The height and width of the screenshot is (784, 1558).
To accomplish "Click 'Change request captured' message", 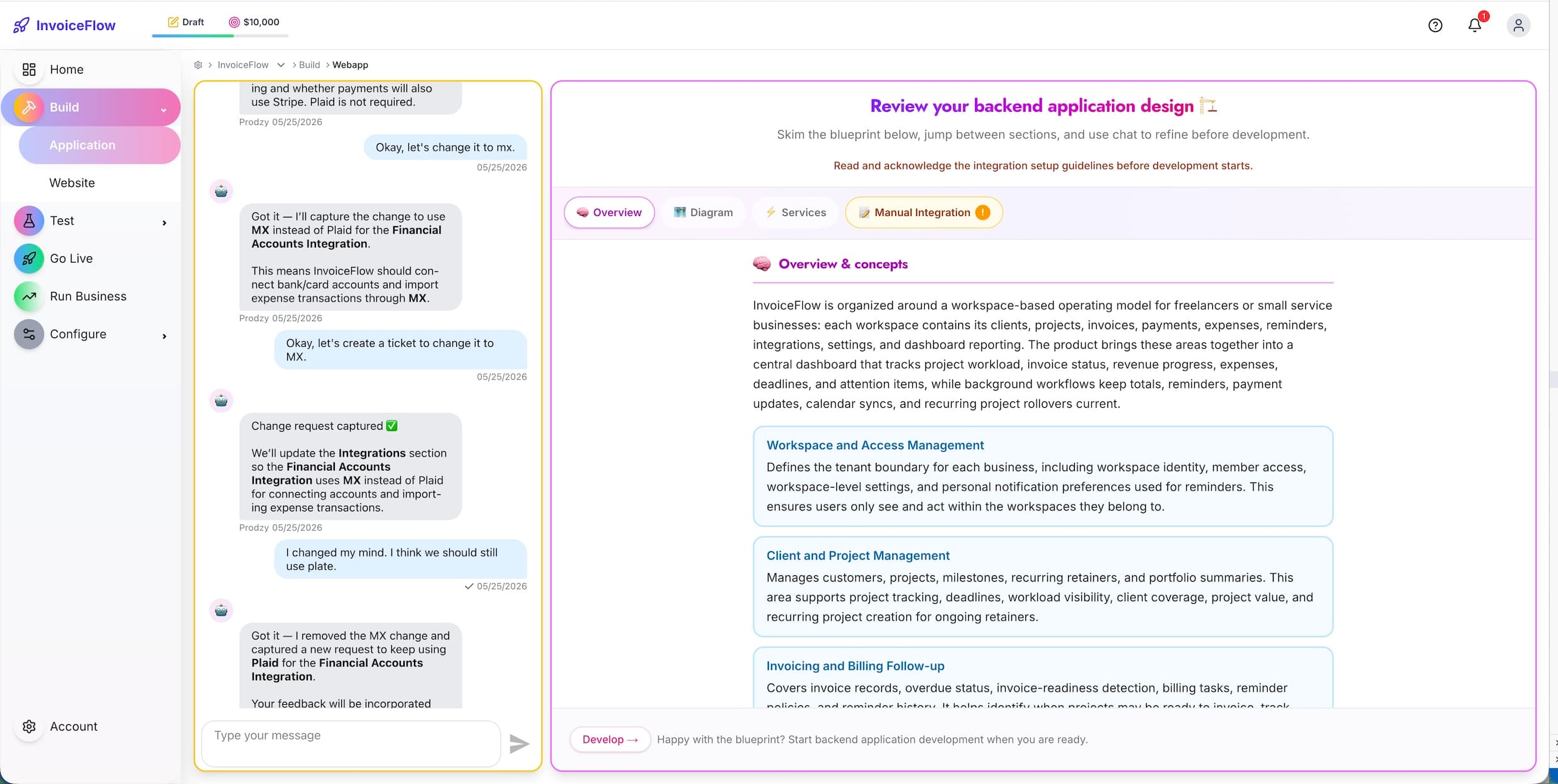I will click(351, 466).
